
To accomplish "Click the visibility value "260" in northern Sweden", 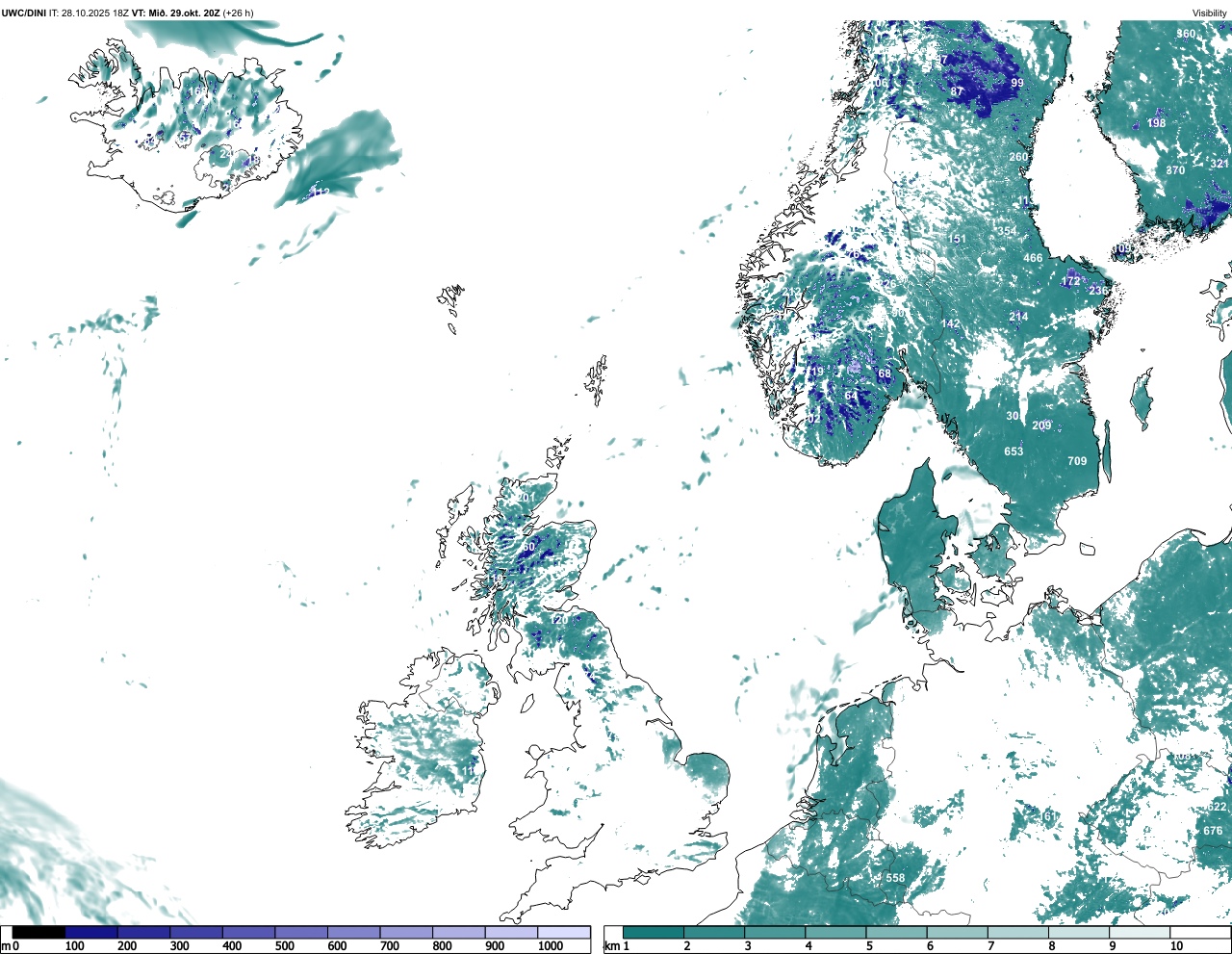I will click(1018, 157).
